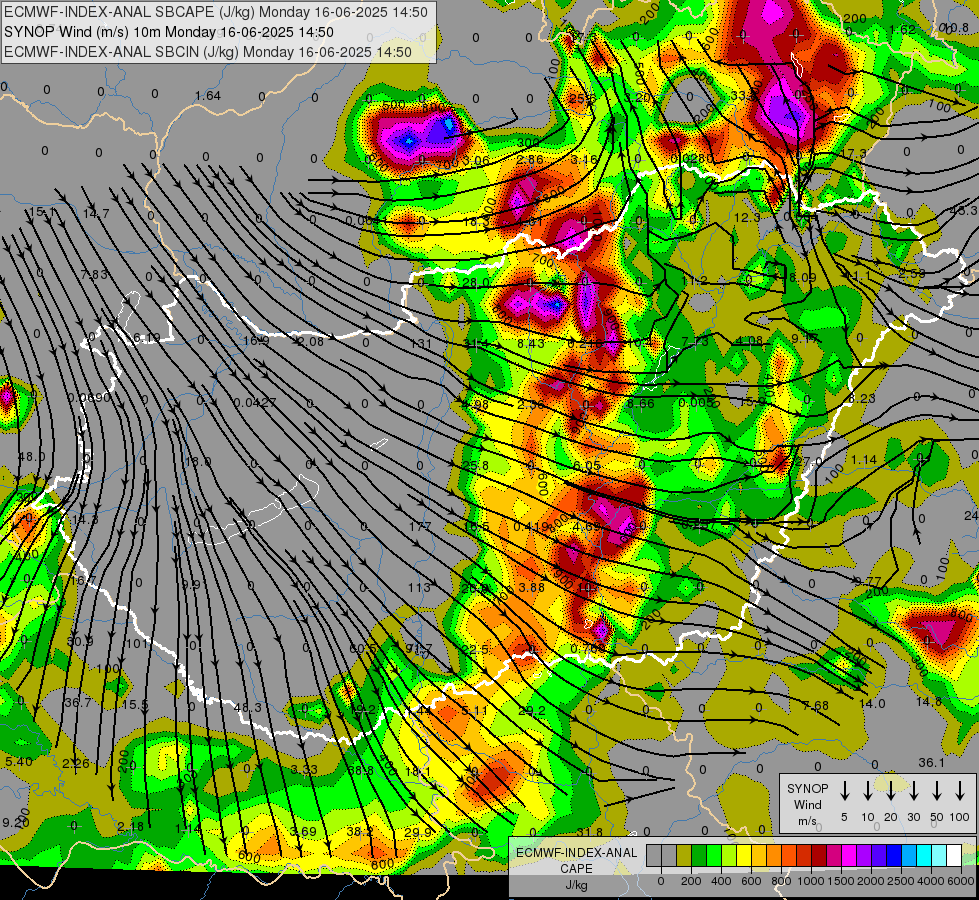The height and width of the screenshot is (900, 979).
Task: Click the map value '9.77'
Action: pos(867,581)
